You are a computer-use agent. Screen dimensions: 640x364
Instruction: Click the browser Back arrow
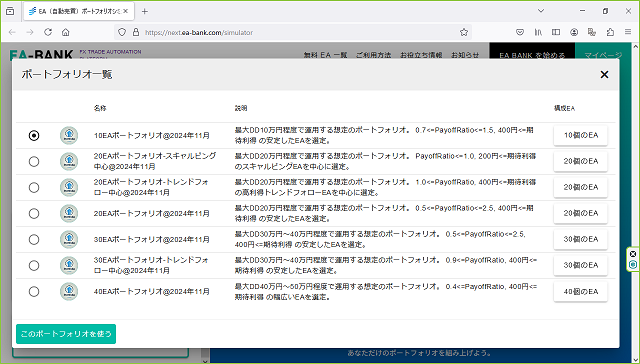coord(12,32)
